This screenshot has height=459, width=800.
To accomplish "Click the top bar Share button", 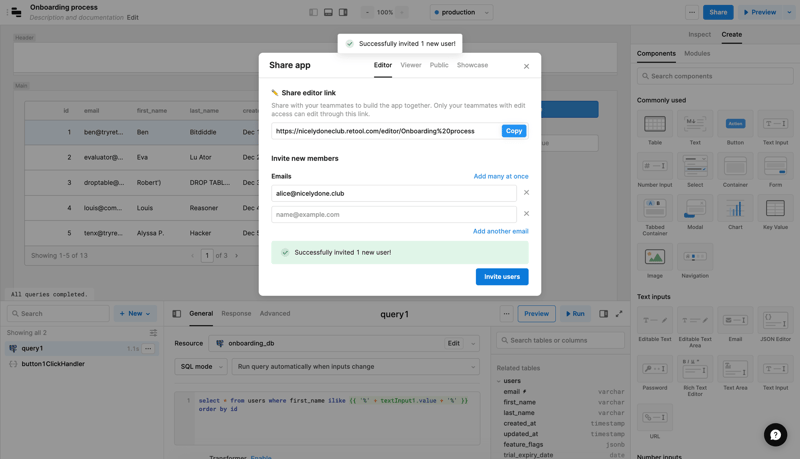I will pos(718,12).
